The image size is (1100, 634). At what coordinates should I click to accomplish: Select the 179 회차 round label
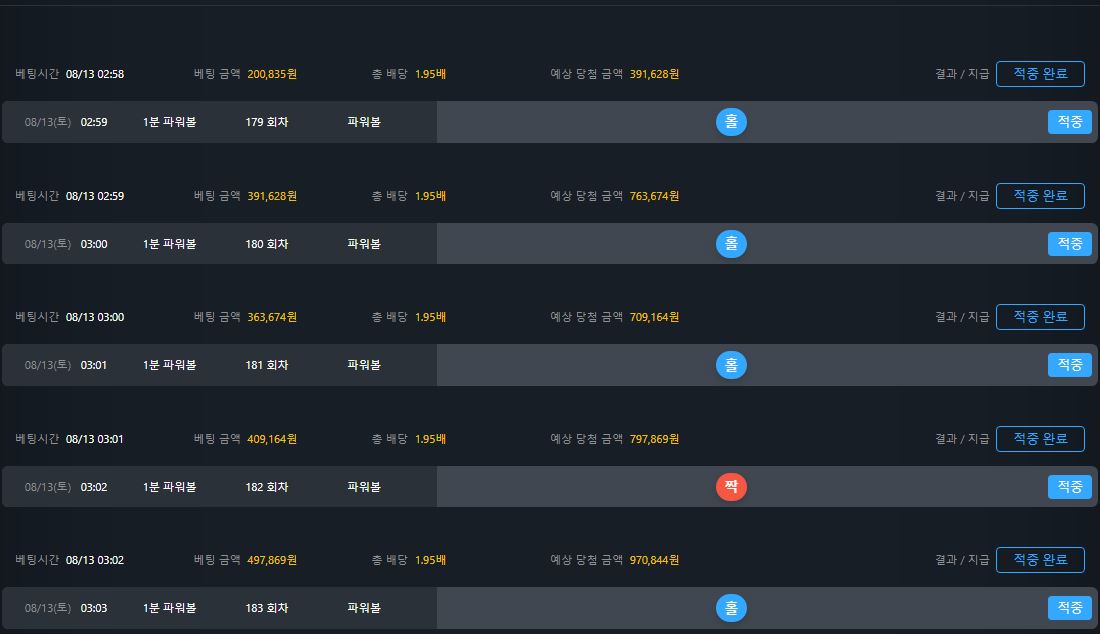267,122
